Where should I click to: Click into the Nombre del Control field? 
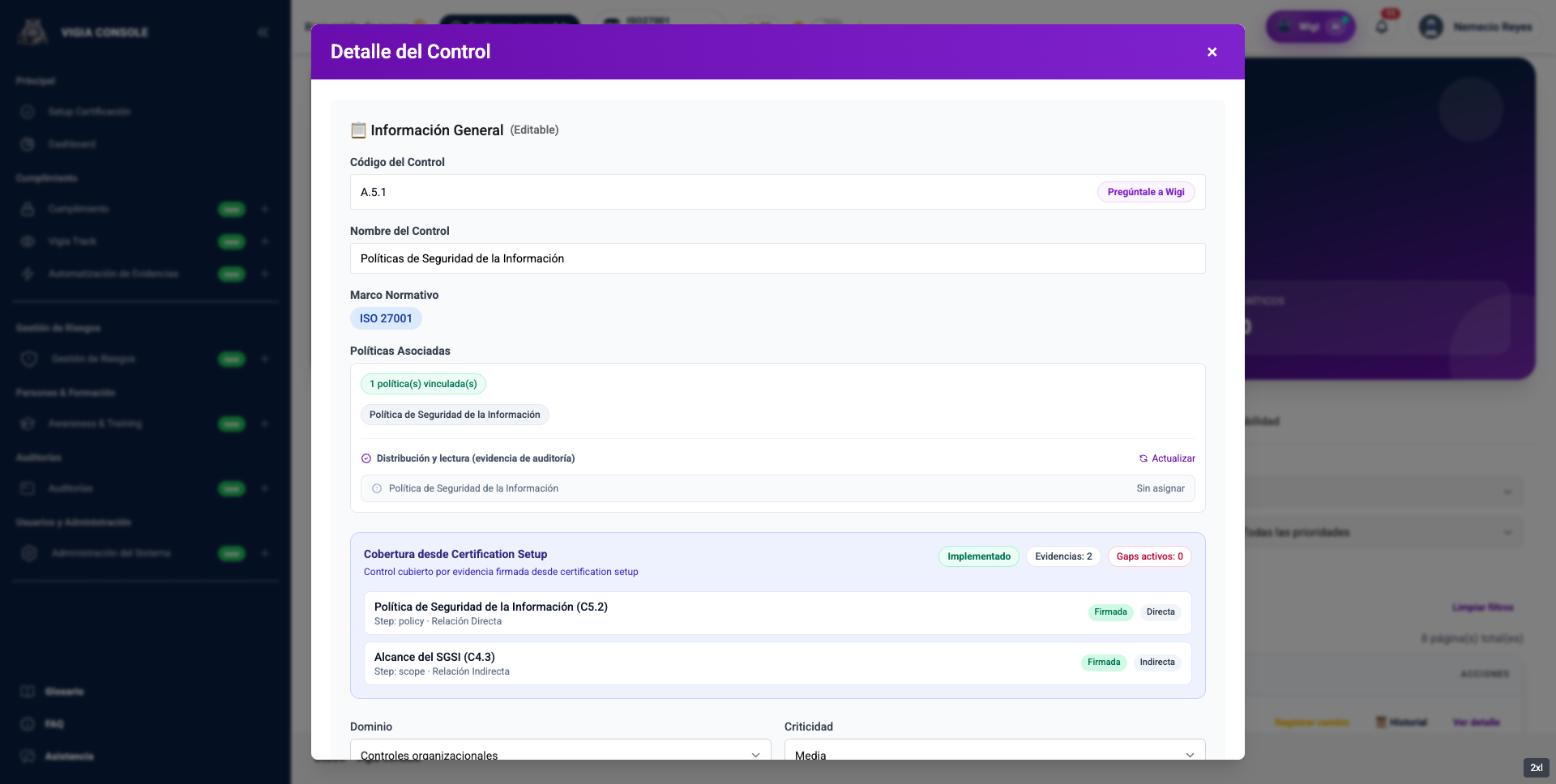click(778, 258)
